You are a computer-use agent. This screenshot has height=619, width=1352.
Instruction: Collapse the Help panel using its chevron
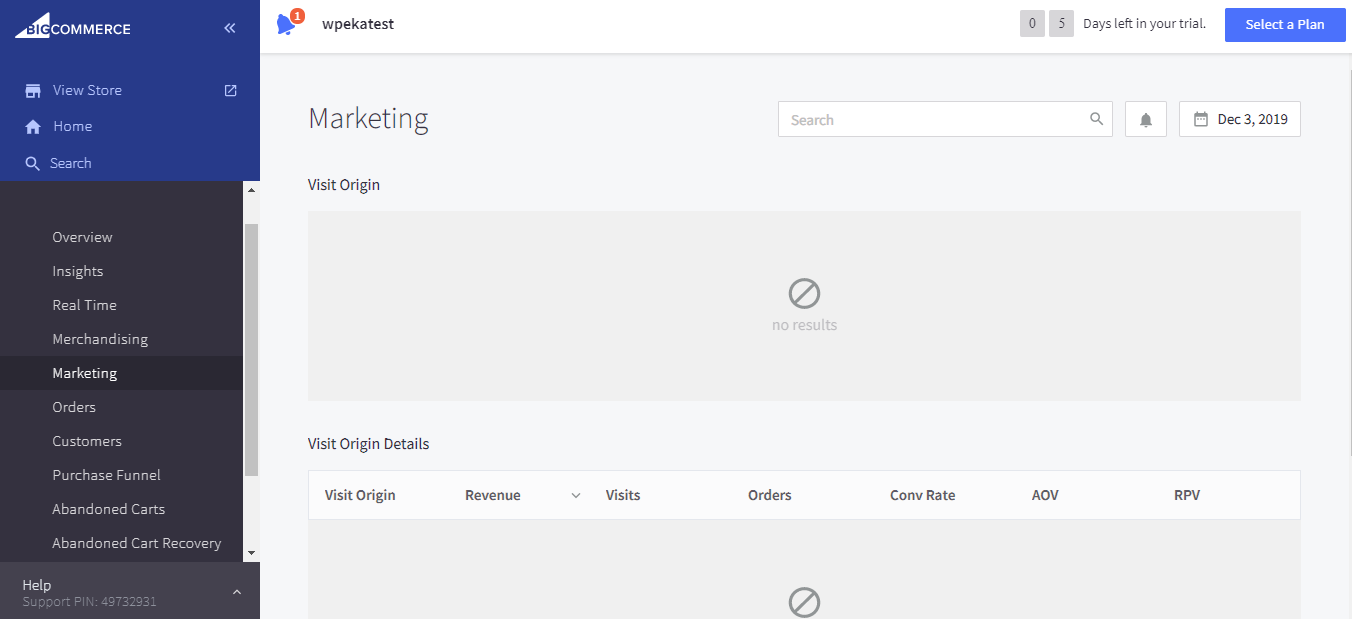[237, 591]
